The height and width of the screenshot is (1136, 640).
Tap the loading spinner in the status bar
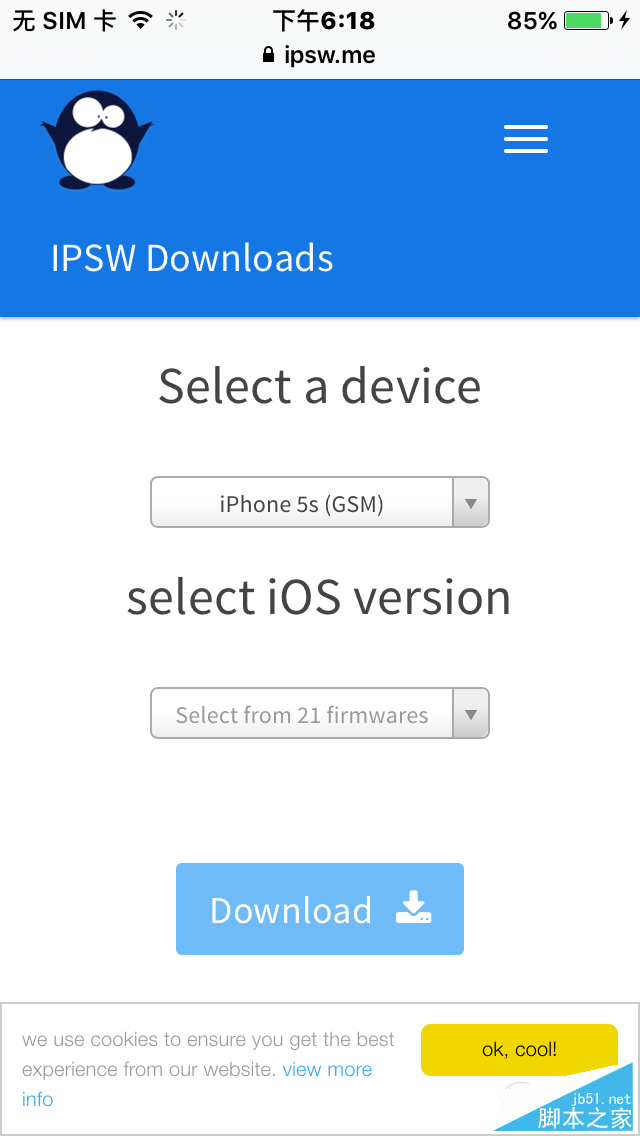[x=175, y=20]
